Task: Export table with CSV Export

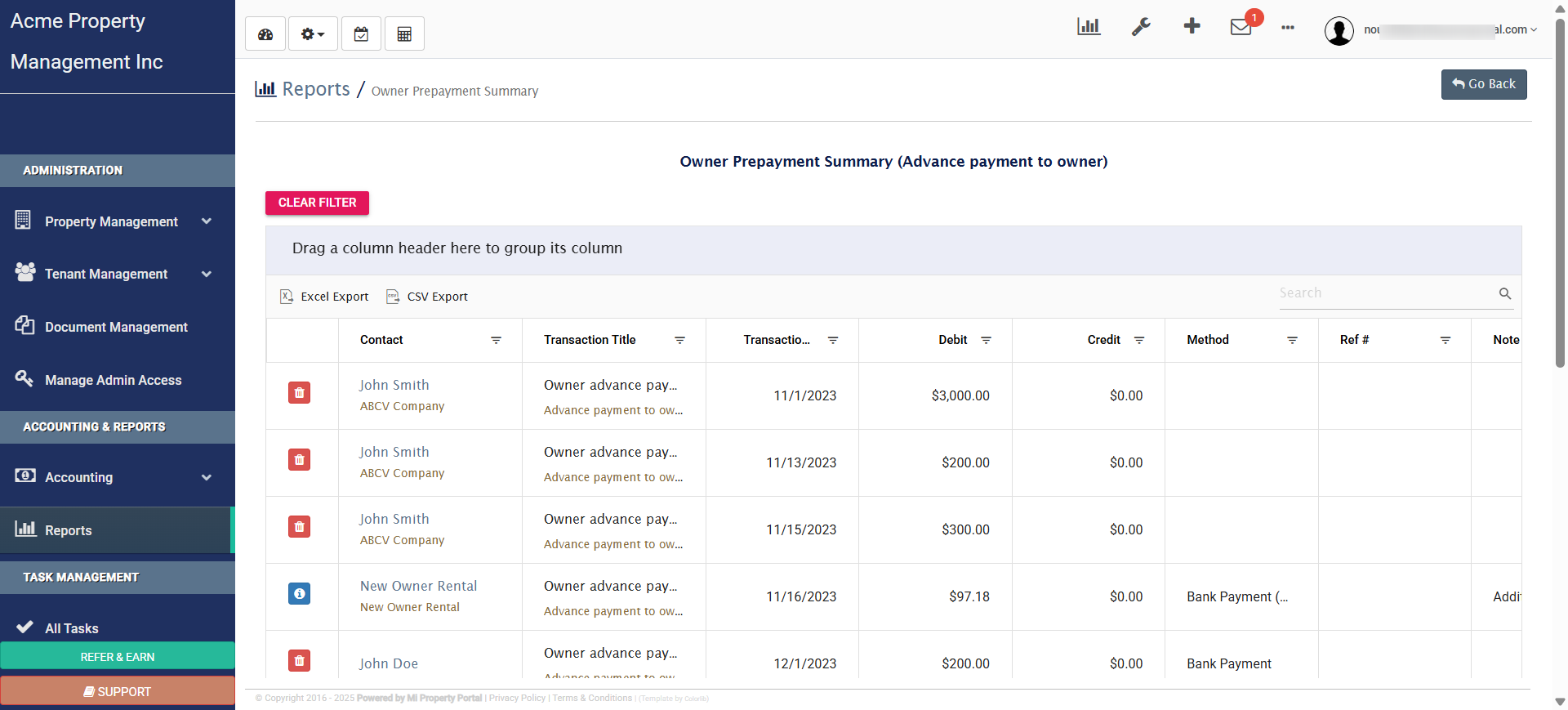Action: pos(427,297)
